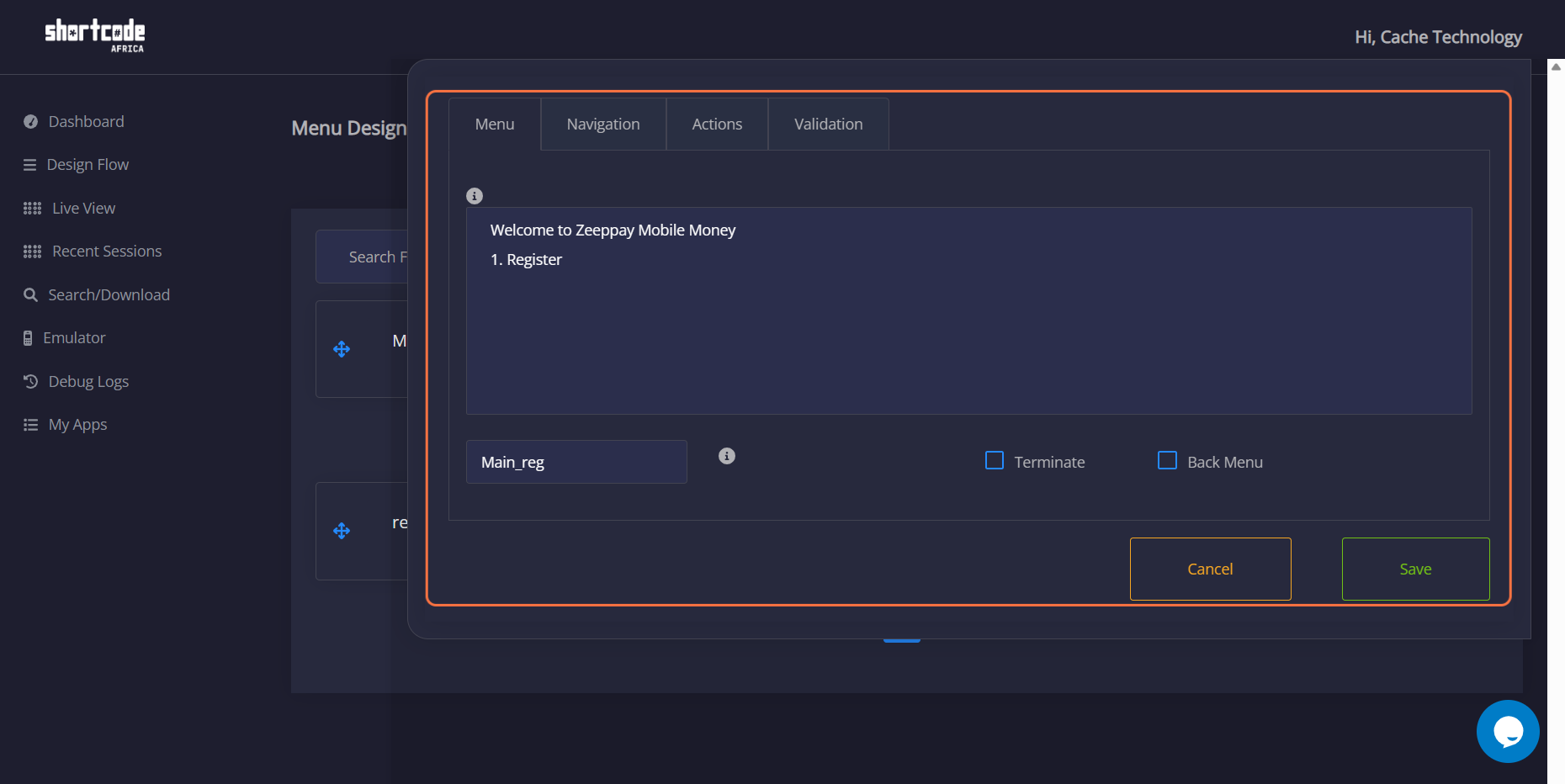Switch to the Actions tab
1565x784 pixels.
[x=717, y=124]
